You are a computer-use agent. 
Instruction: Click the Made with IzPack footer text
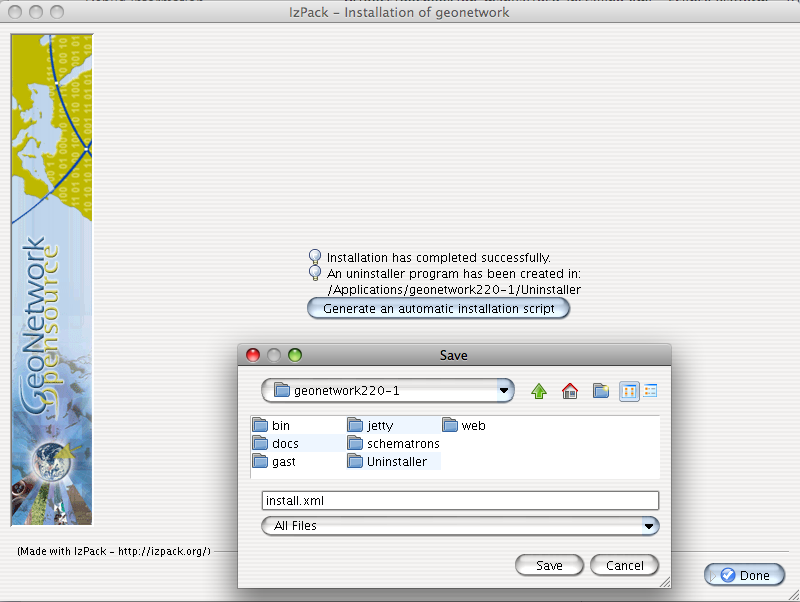tap(114, 551)
